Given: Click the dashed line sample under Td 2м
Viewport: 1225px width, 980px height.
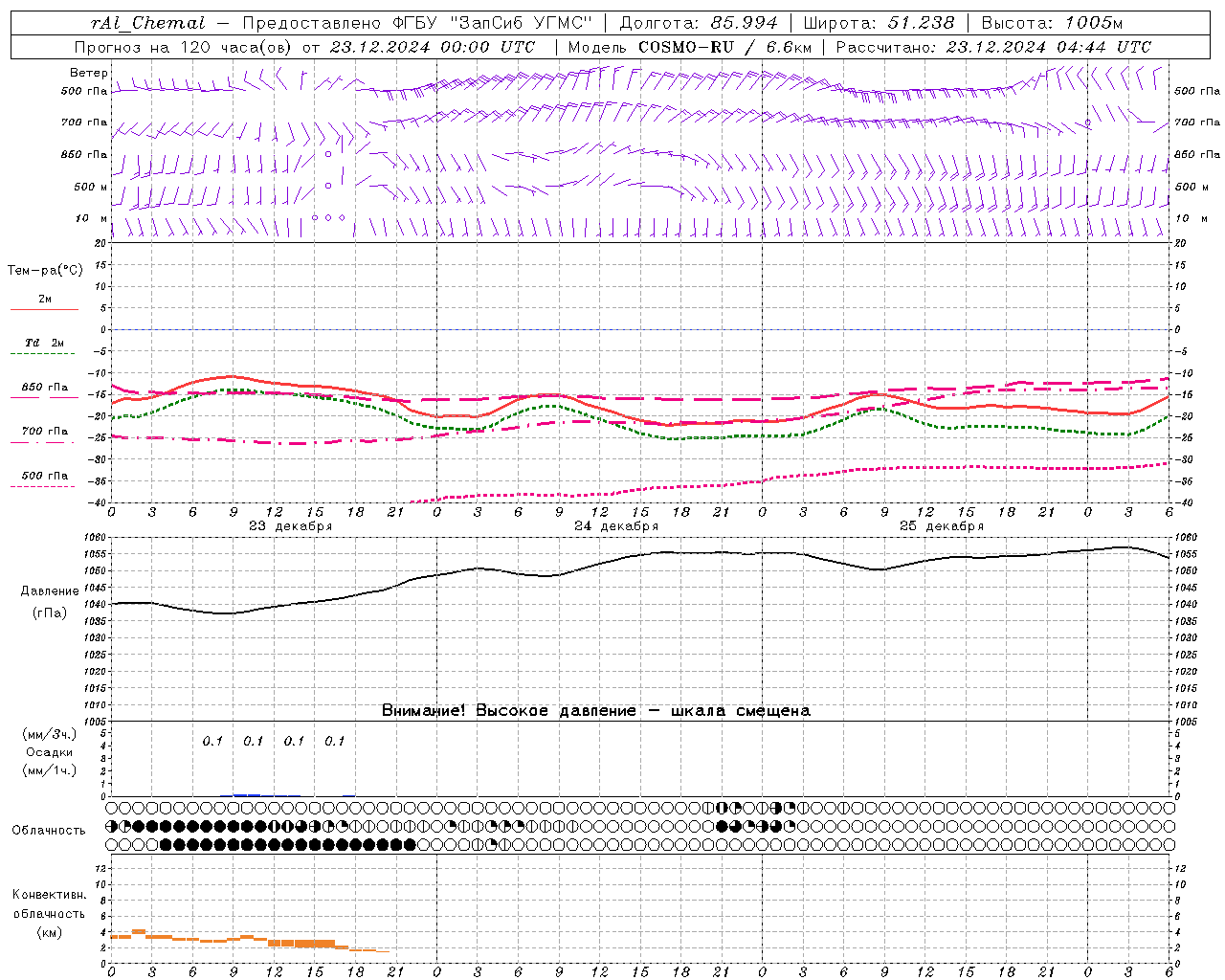Looking at the screenshot, I should [x=42, y=354].
